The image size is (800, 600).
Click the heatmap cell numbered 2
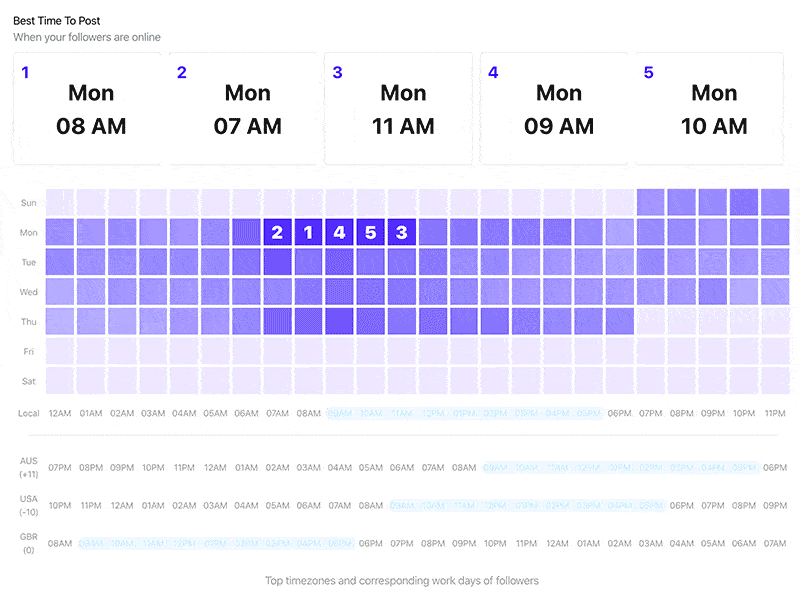tap(277, 232)
